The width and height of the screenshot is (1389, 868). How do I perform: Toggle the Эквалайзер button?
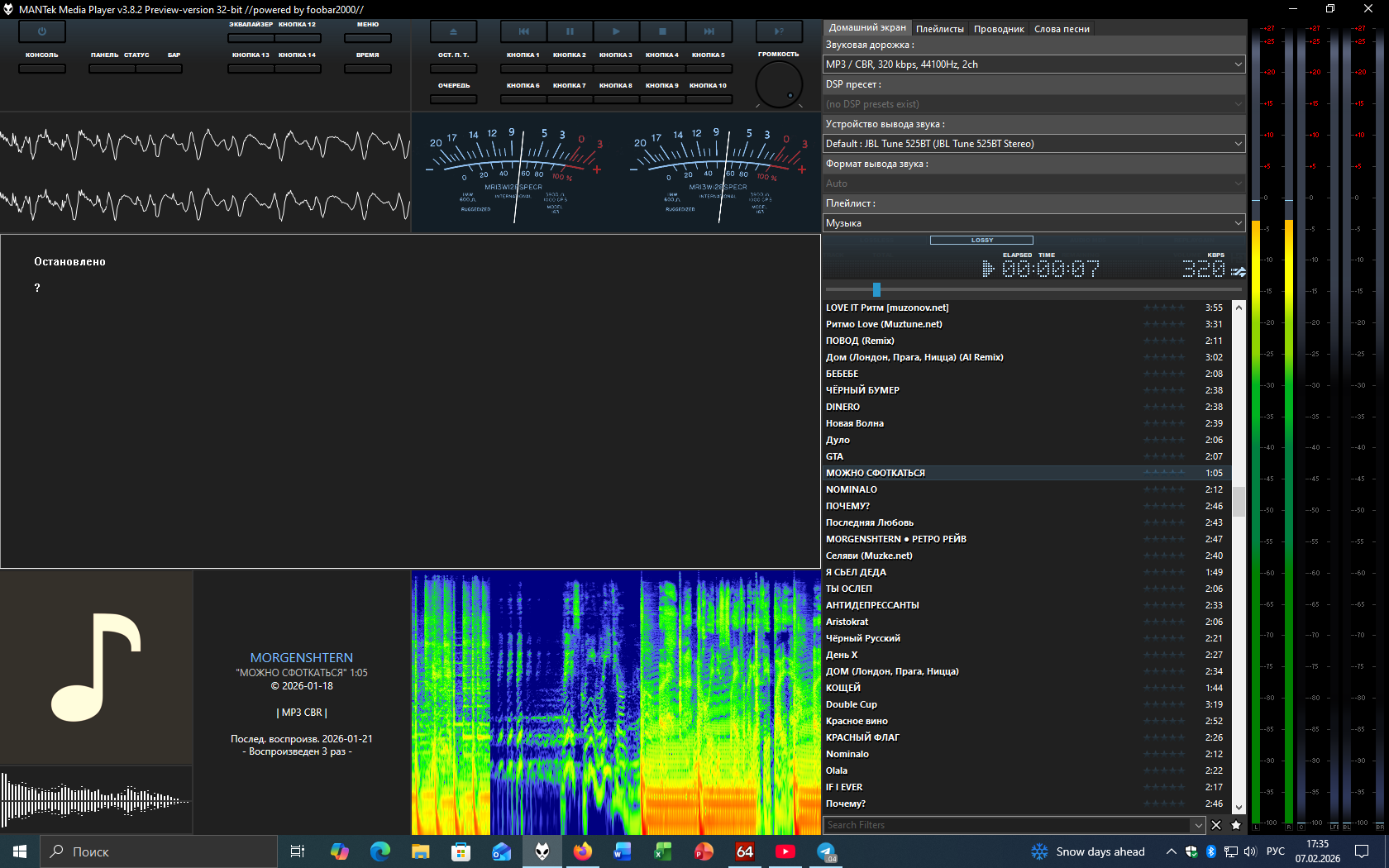pos(251,37)
